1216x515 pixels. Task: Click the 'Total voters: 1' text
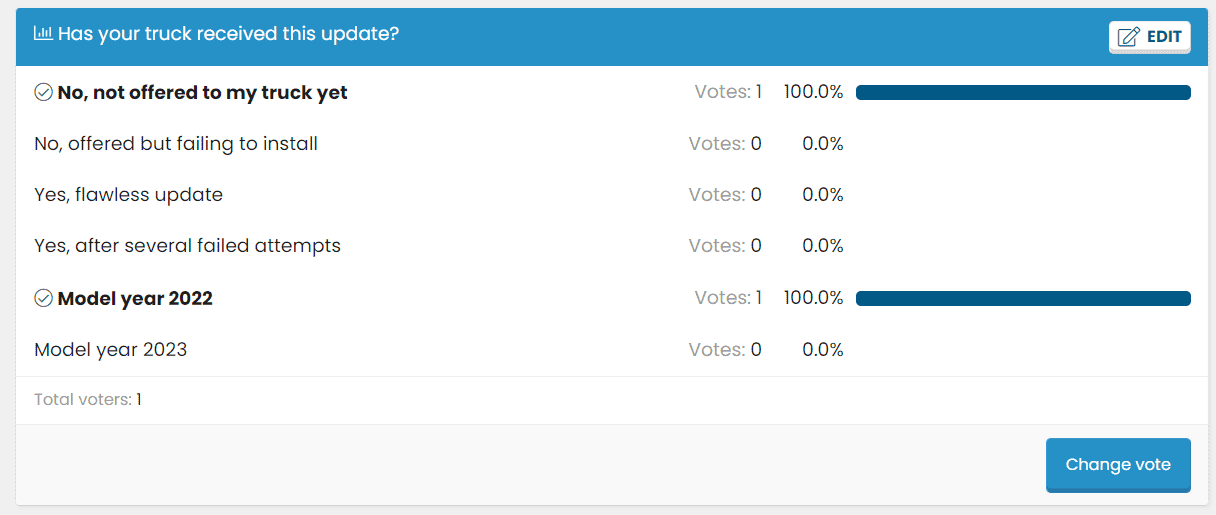[x=88, y=400]
